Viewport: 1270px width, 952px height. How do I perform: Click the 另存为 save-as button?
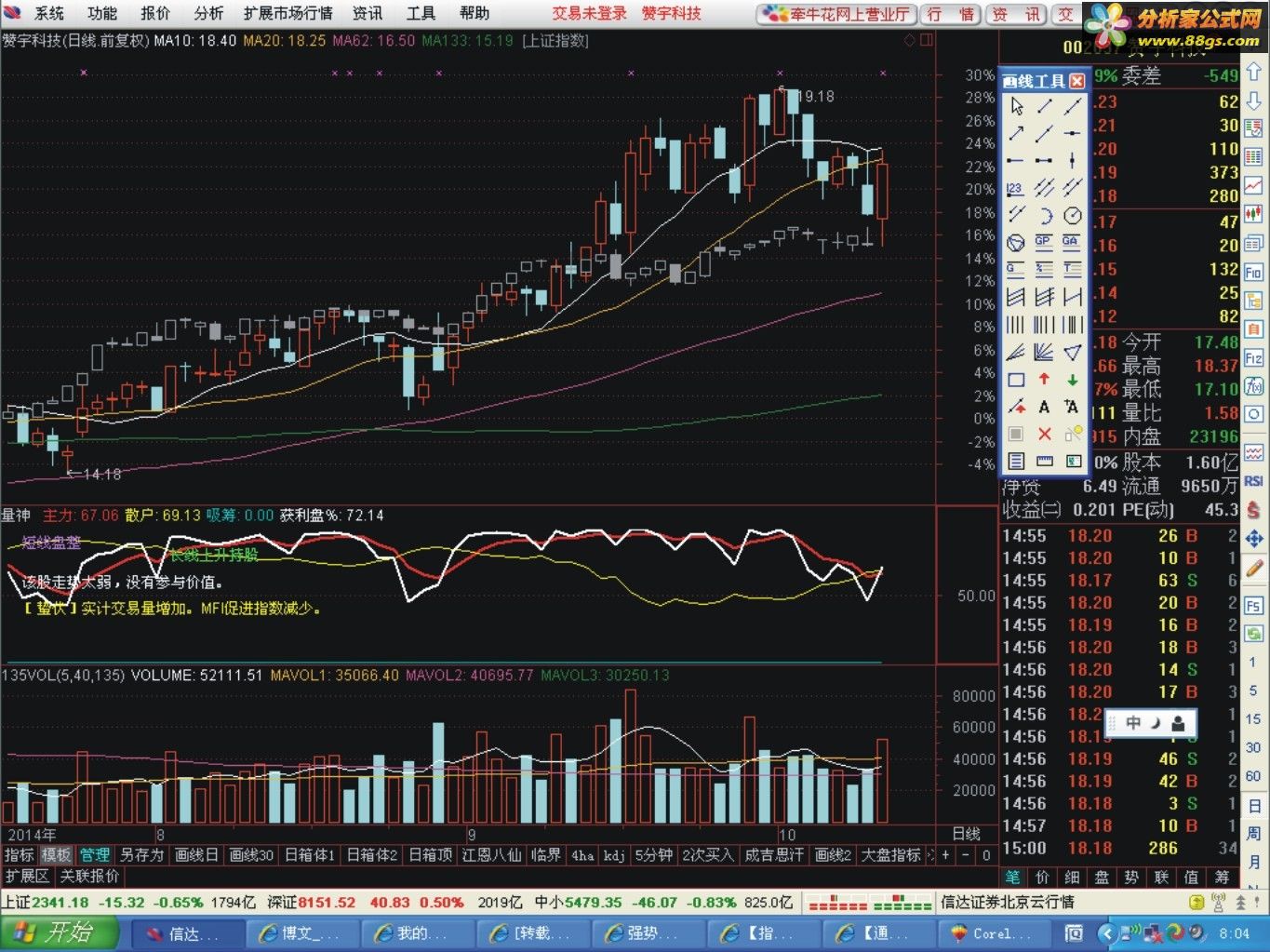coord(141,855)
